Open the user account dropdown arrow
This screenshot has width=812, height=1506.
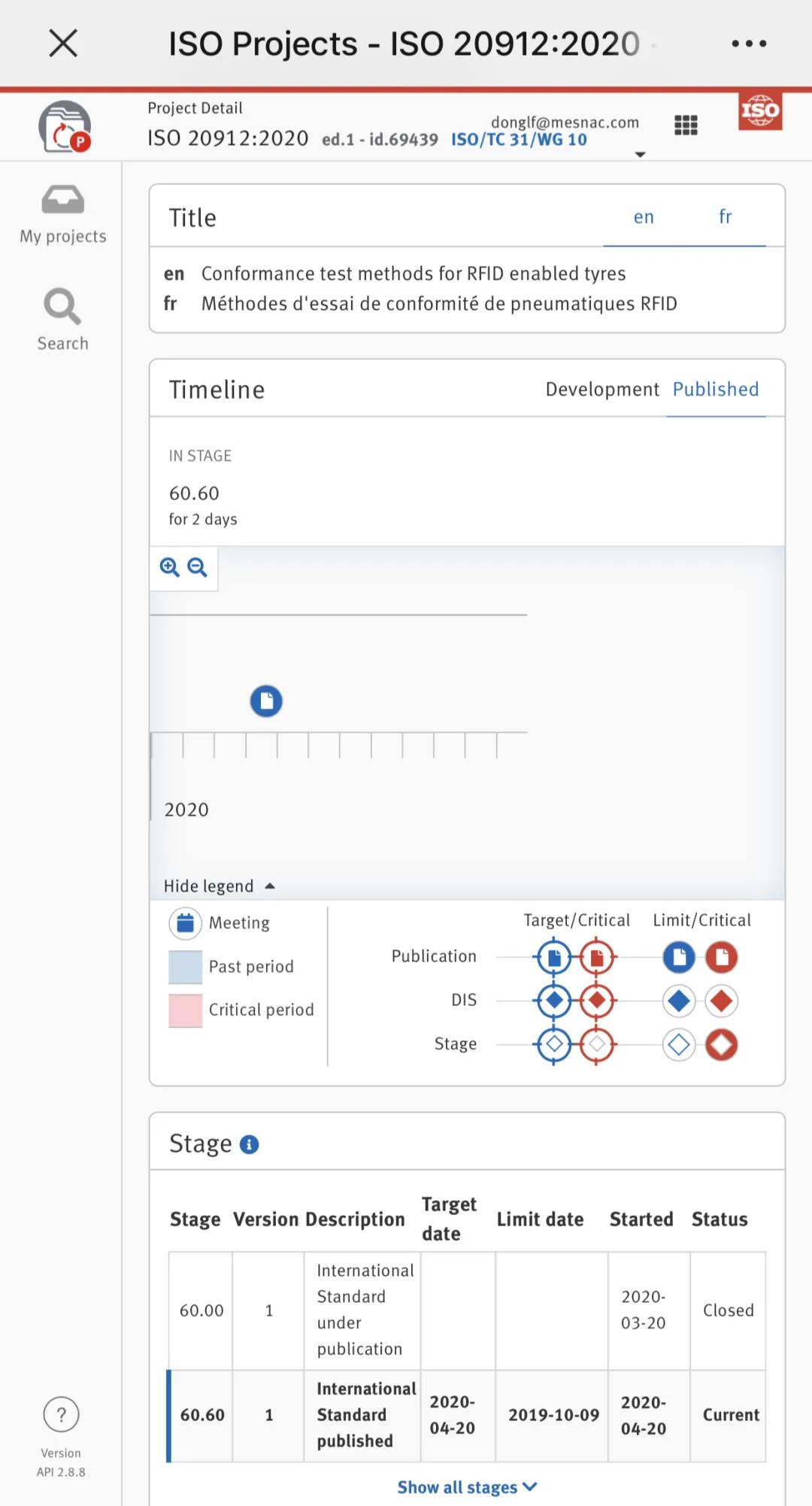[641, 154]
